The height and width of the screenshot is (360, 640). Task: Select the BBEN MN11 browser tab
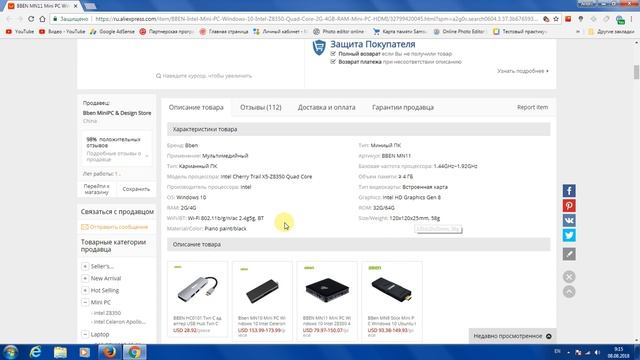(x=42, y=6)
